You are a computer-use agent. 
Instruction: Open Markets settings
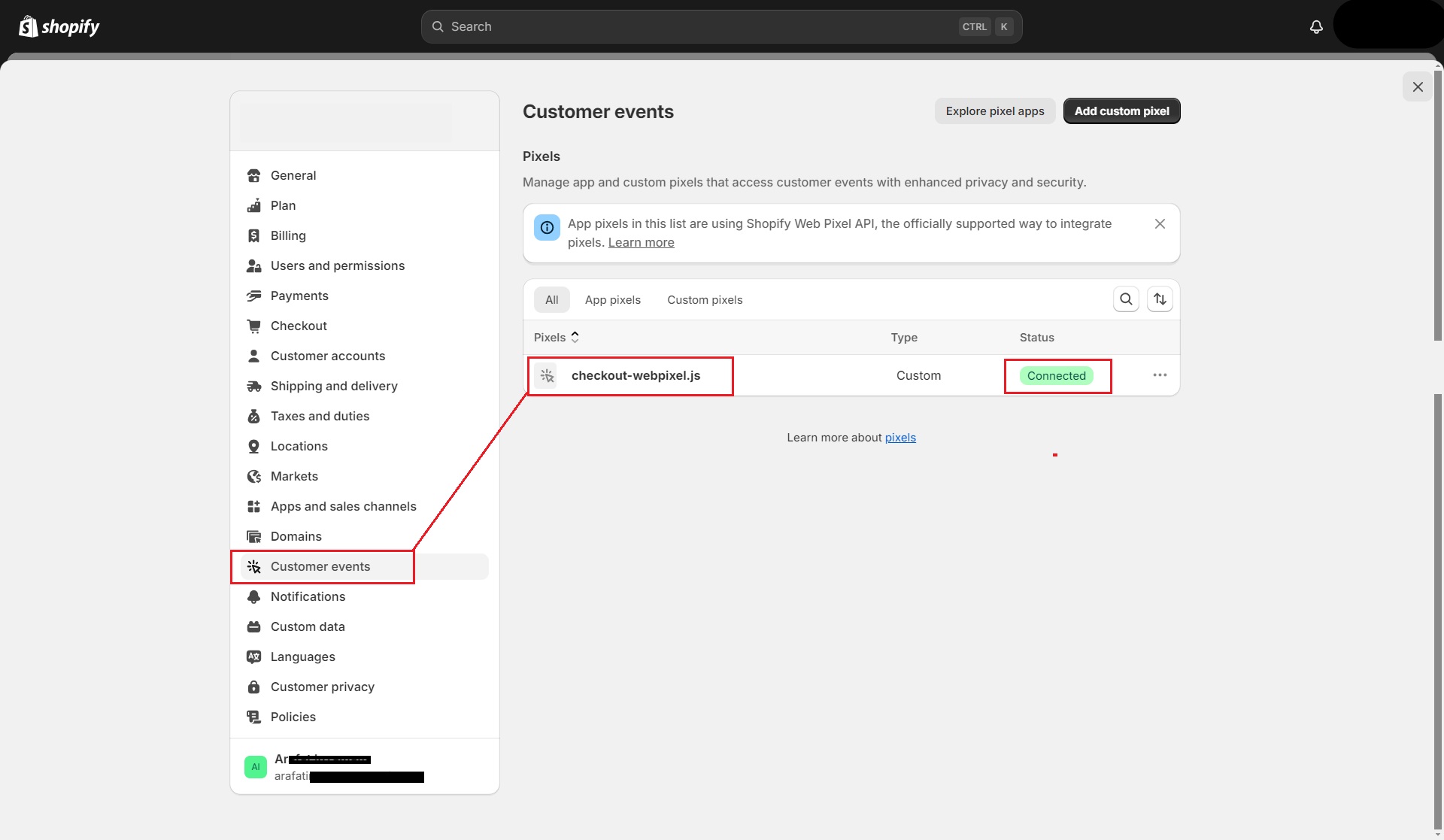click(x=365, y=476)
